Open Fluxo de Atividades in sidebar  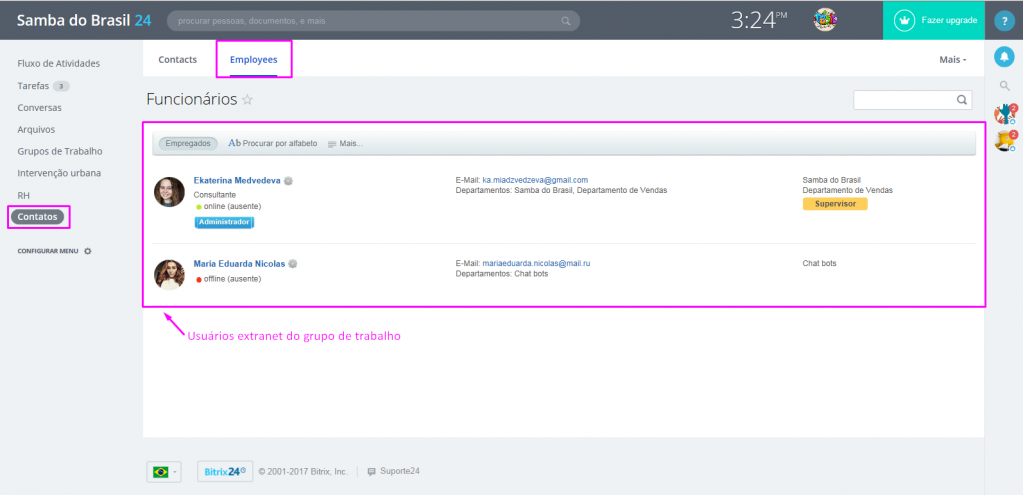(59, 63)
